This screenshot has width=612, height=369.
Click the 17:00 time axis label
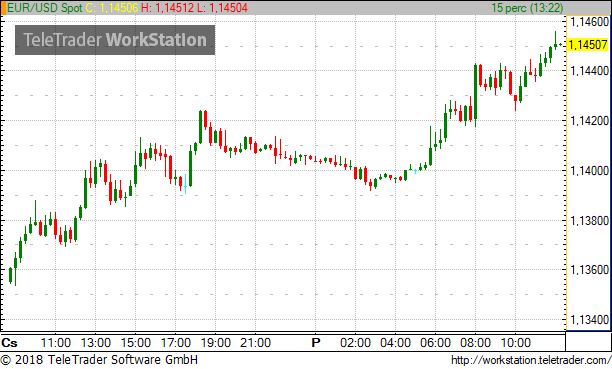176,343
